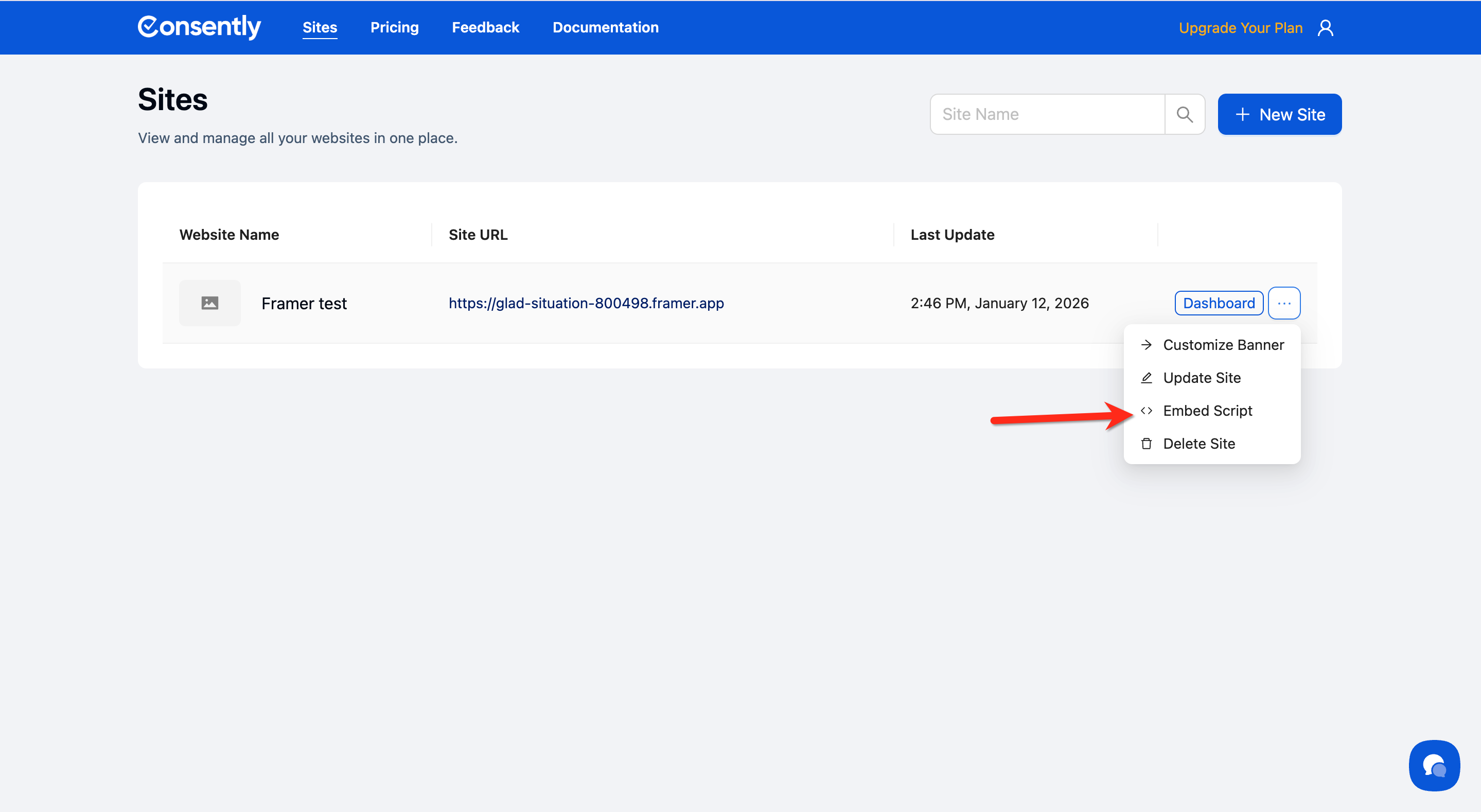
Task: Click the Embed Script code brackets icon
Action: pyautogui.click(x=1147, y=411)
